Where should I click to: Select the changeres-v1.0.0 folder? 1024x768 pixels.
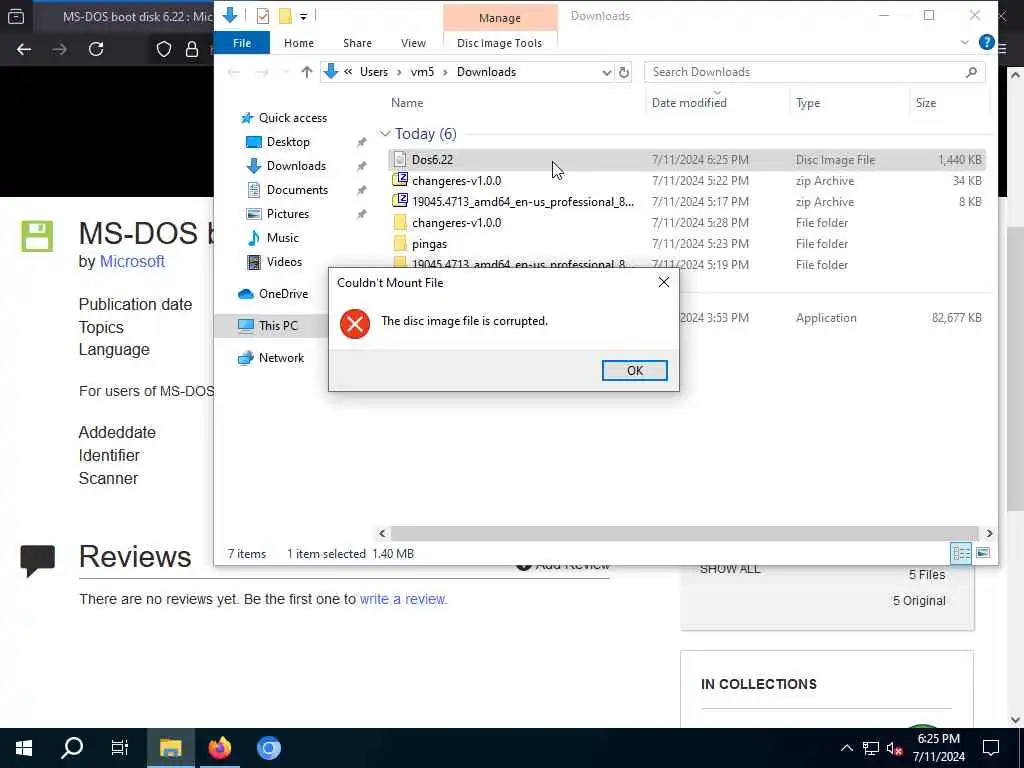686,222
